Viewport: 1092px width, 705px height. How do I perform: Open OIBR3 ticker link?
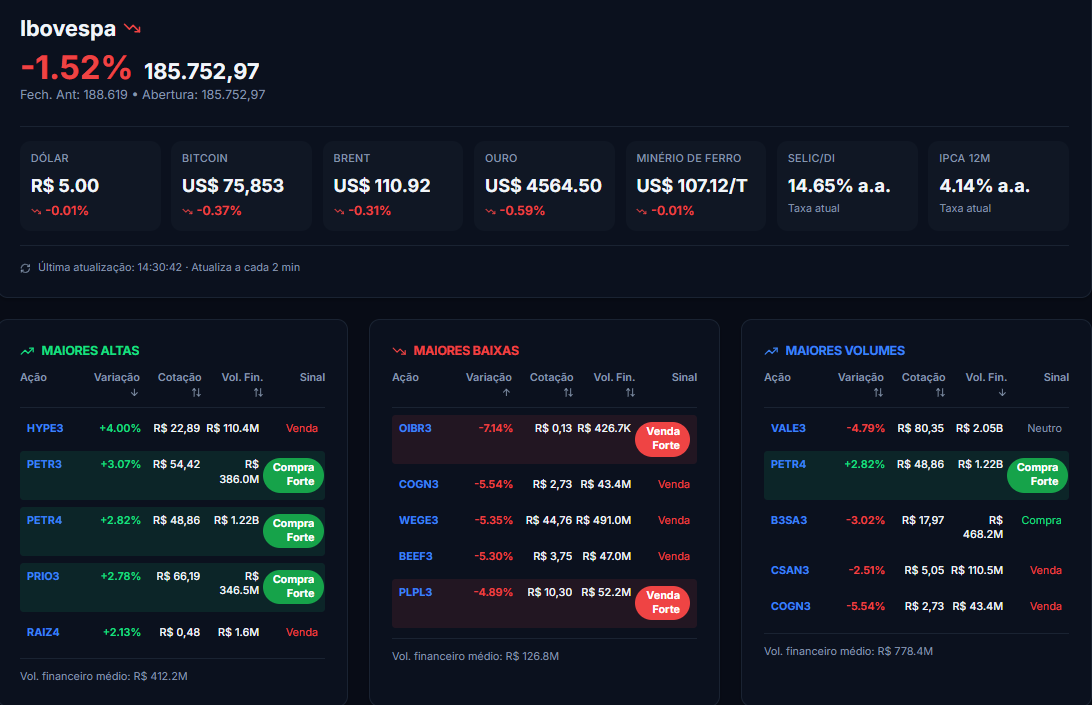coord(415,428)
